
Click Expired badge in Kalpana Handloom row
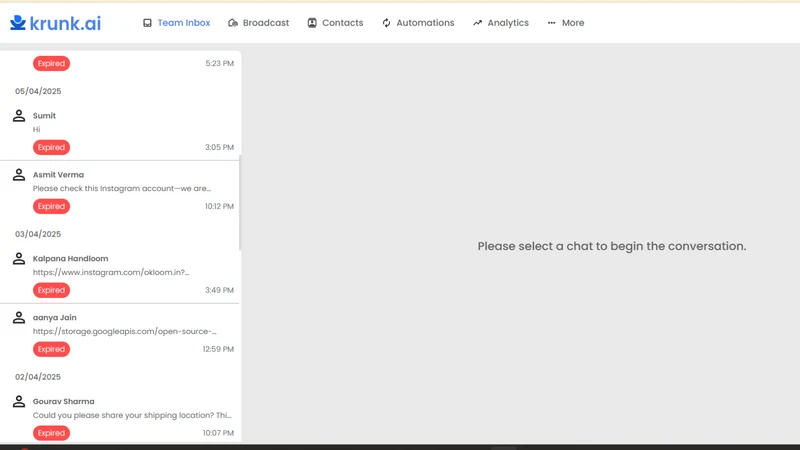pyautogui.click(x=52, y=290)
